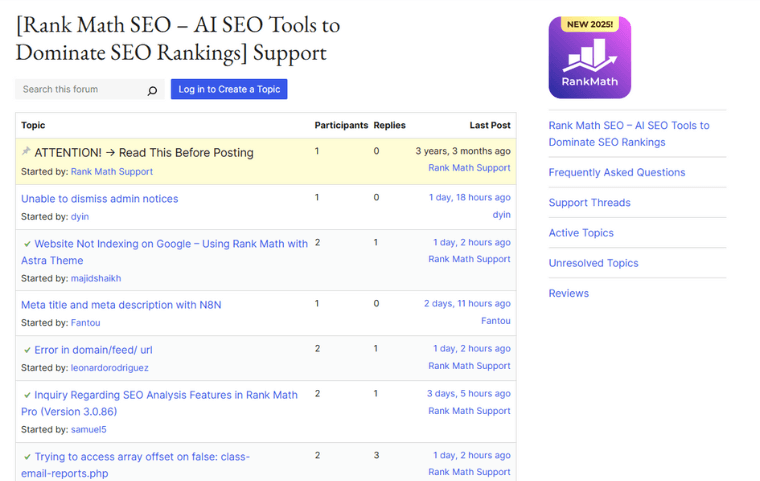Click resolved checkmark on Website Not Indexing topic

27,244
